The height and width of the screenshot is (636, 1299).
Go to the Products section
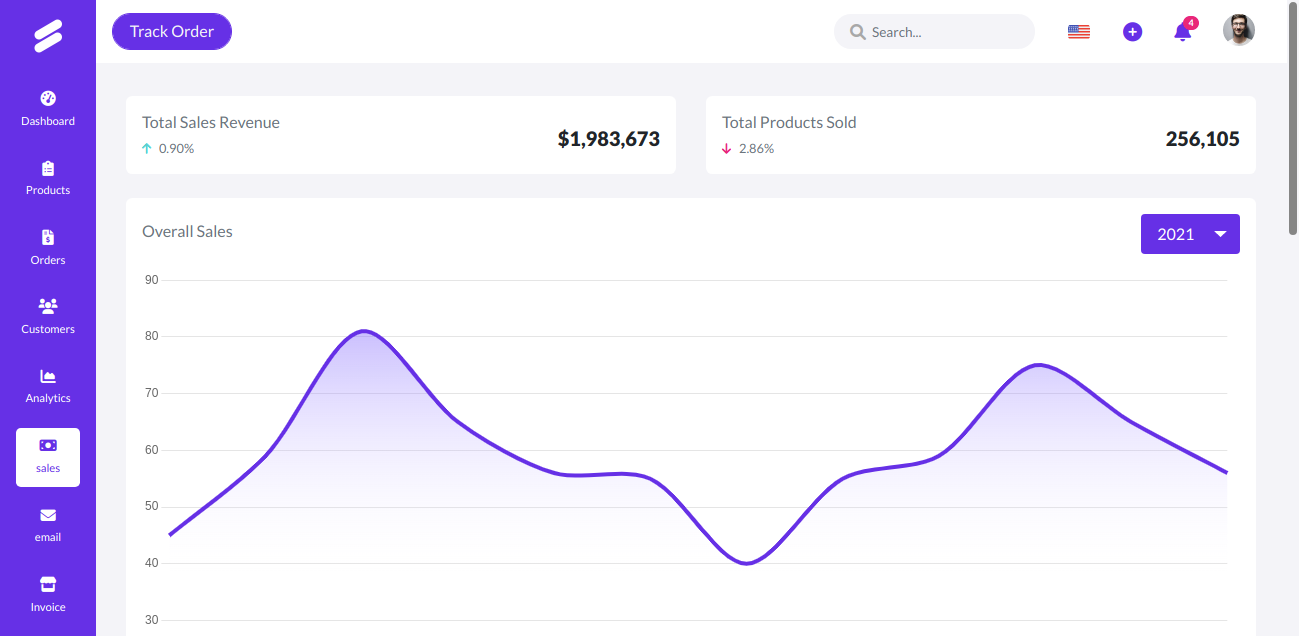(x=48, y=178)
